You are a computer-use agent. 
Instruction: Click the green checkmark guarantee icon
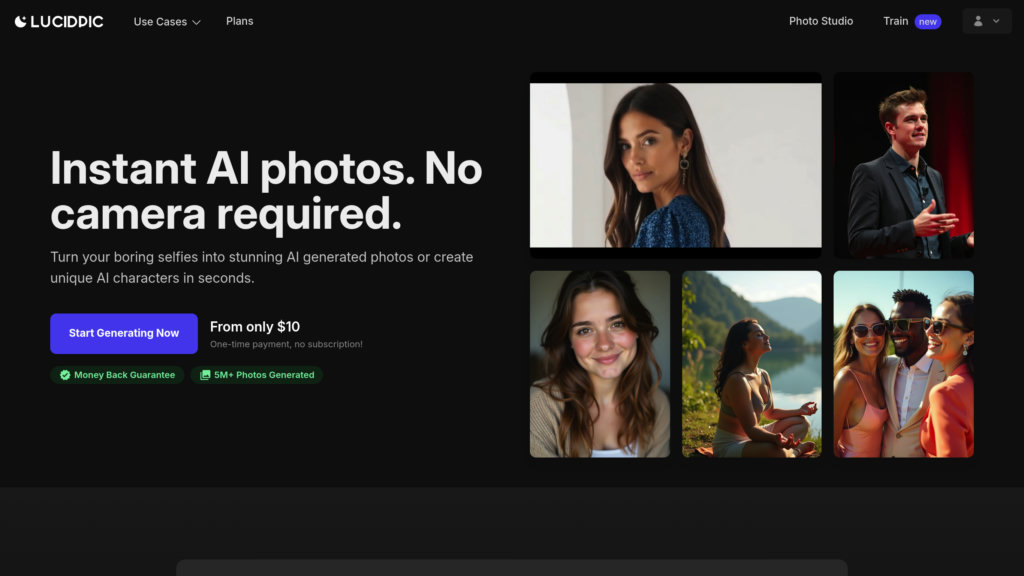65,375
